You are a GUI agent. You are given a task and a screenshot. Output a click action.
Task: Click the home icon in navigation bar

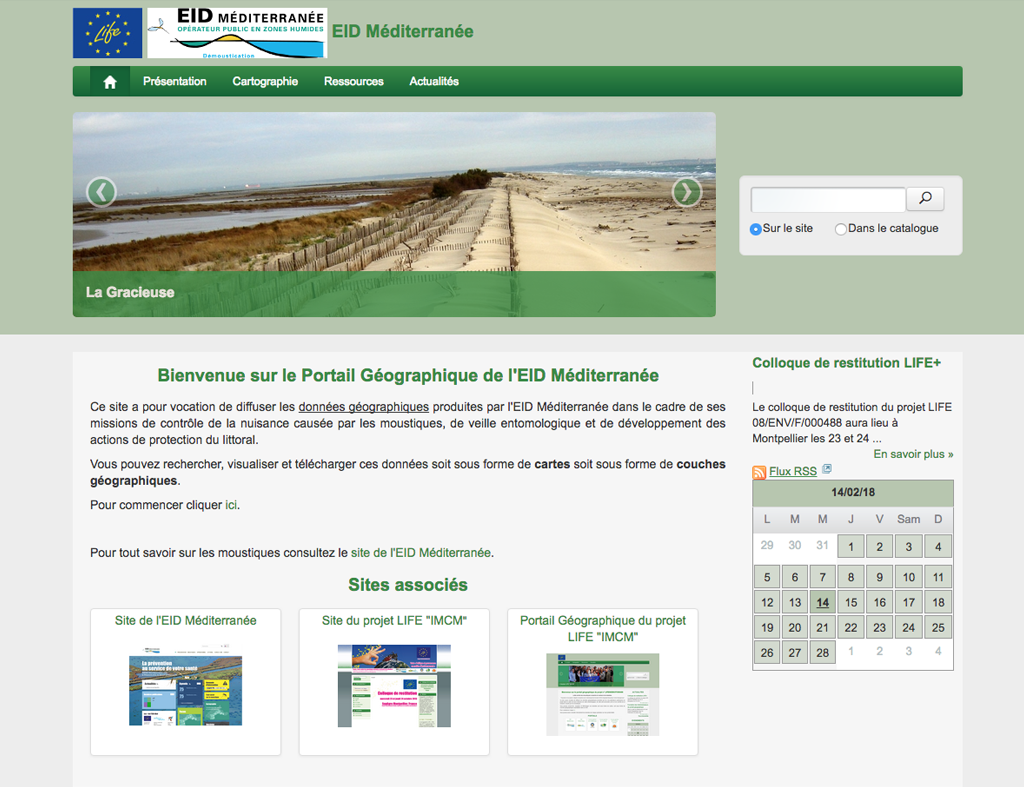pyautogui.click(x=110, y=82)
